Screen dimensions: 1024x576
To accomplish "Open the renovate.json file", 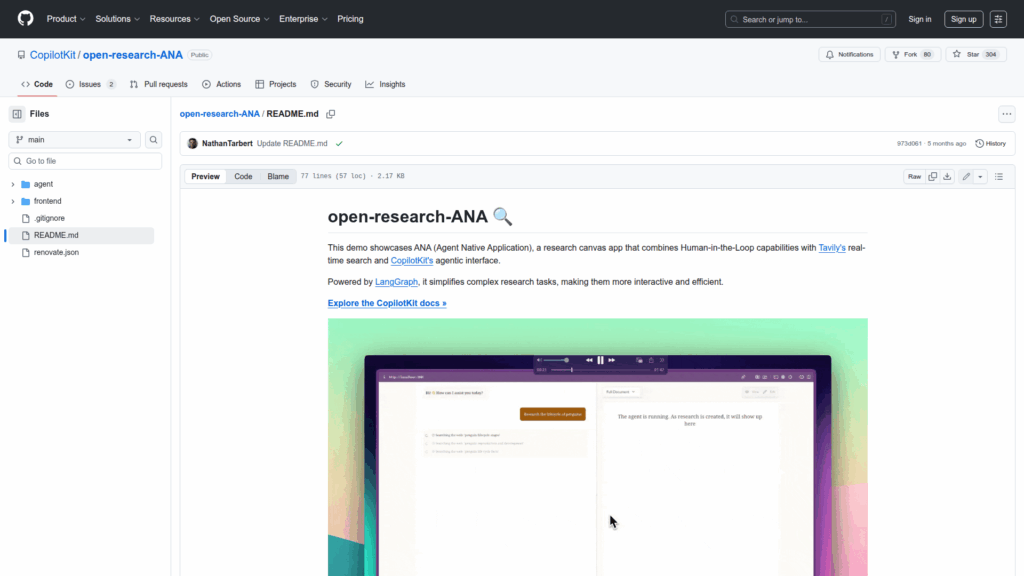I will (56, 253).
